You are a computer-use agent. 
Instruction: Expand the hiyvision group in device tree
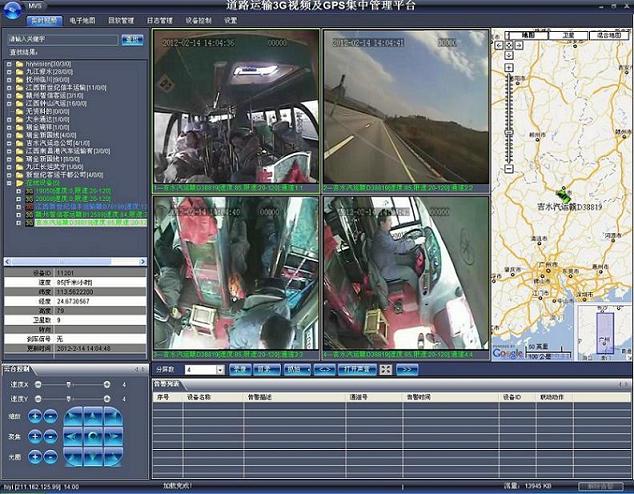(9, 62)
